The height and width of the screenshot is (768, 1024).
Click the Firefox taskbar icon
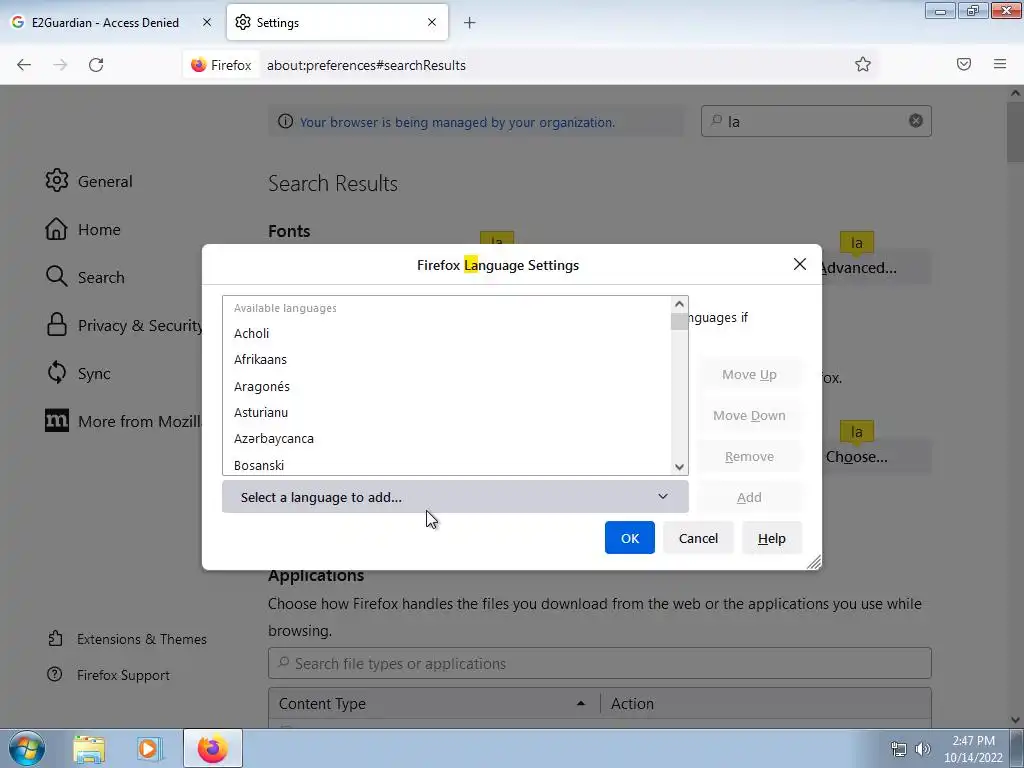[x=213, y=748]
